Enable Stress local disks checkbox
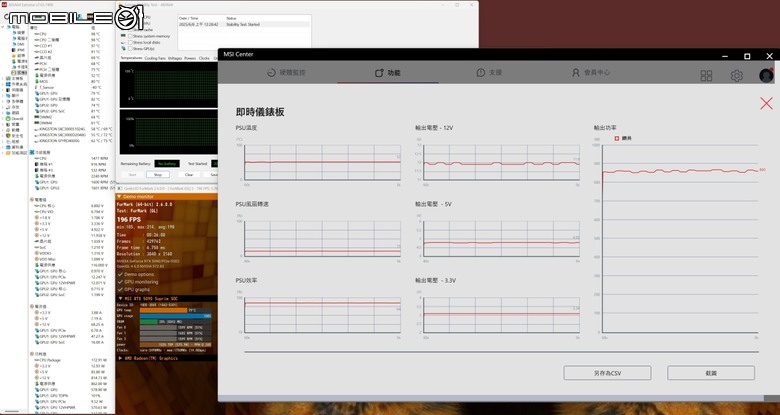The image size is (780, 415). coord(130,43)
